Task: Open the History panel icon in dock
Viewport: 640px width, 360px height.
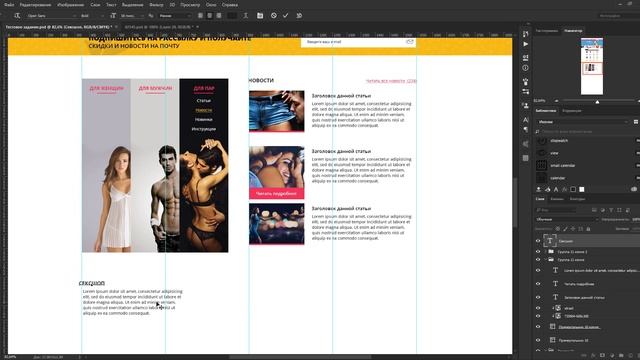Action: click(x=525, y=33)
